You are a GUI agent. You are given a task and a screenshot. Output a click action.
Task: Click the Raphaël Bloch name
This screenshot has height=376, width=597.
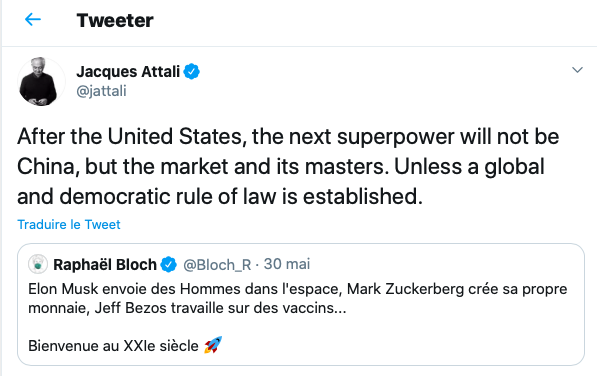[x=105, y=264]
